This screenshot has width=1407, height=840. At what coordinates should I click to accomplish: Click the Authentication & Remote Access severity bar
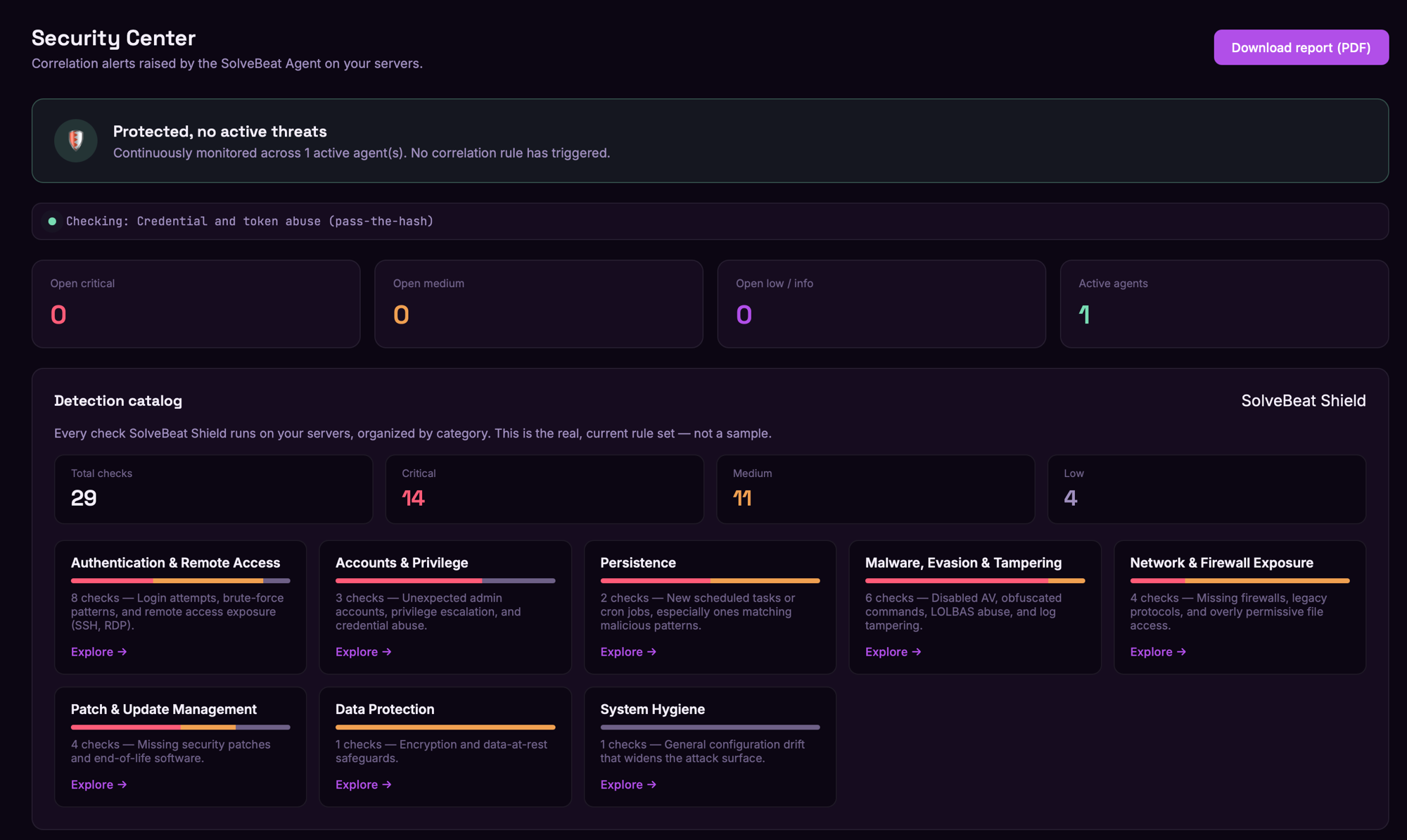click(x=181, y=581)
